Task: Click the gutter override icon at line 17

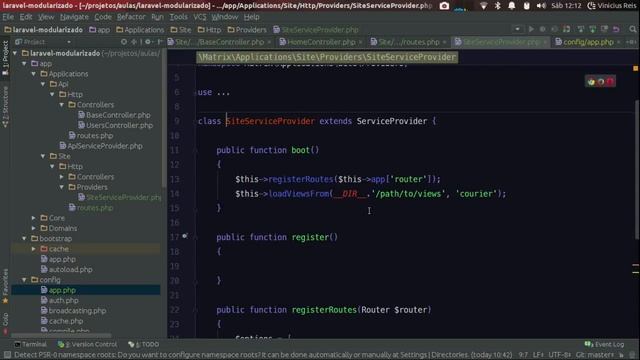Action: (x=185, y=236)
